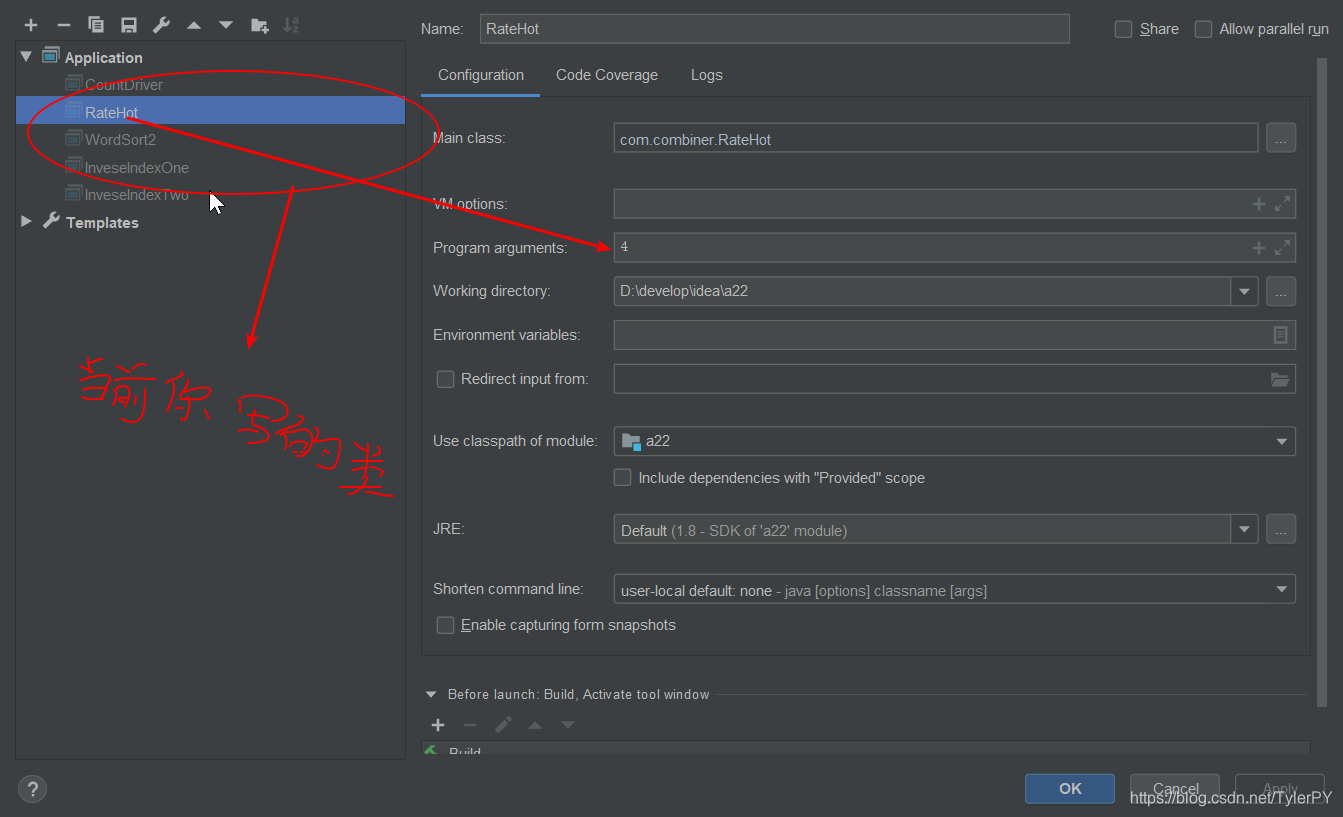Click the Working directory path field

(x=922, y=291)
